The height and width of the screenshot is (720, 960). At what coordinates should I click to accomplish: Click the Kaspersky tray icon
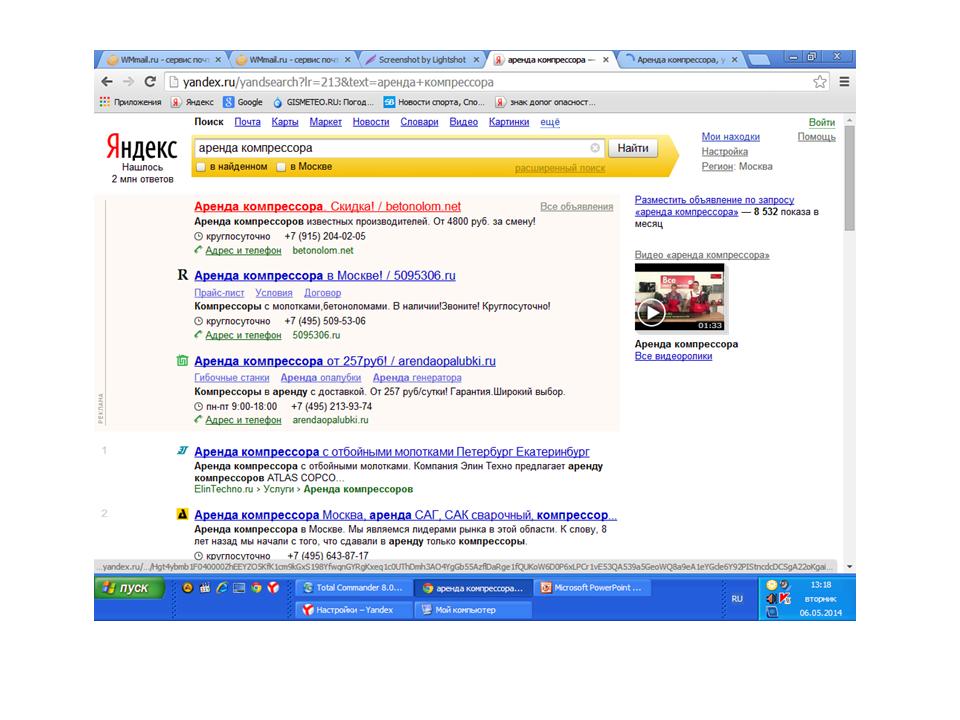(785, 599)
